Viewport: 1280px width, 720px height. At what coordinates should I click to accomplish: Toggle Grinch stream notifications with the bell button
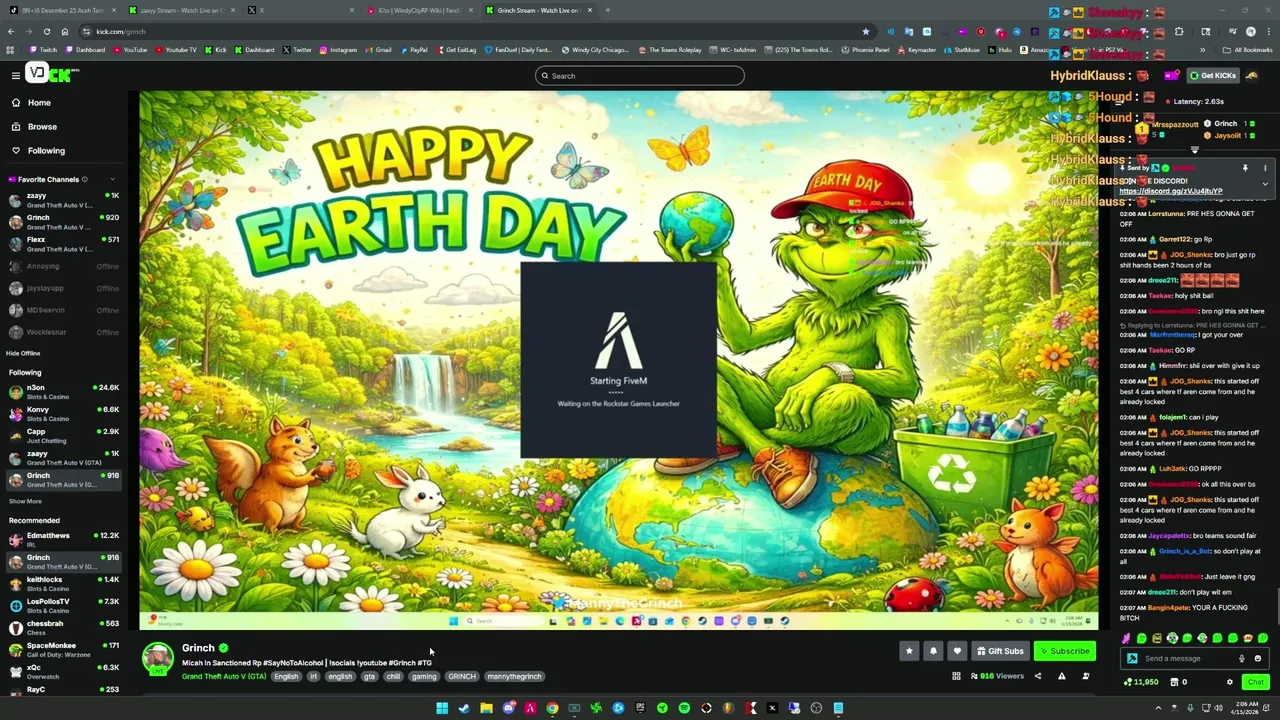tap(933, 651)
